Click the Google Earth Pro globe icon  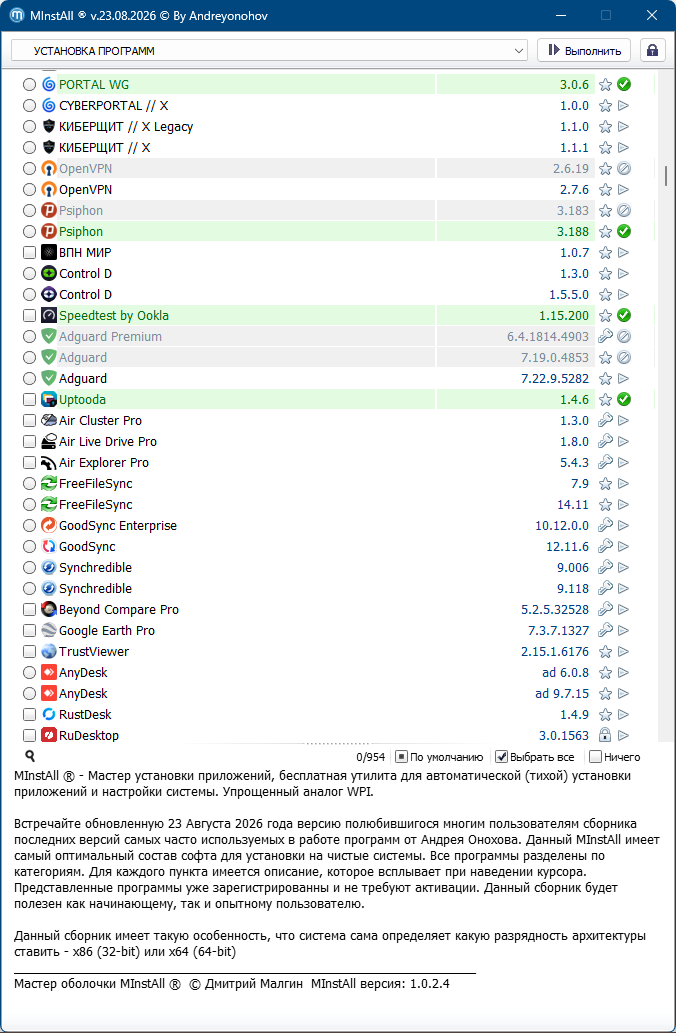click(x=49, y=630)
